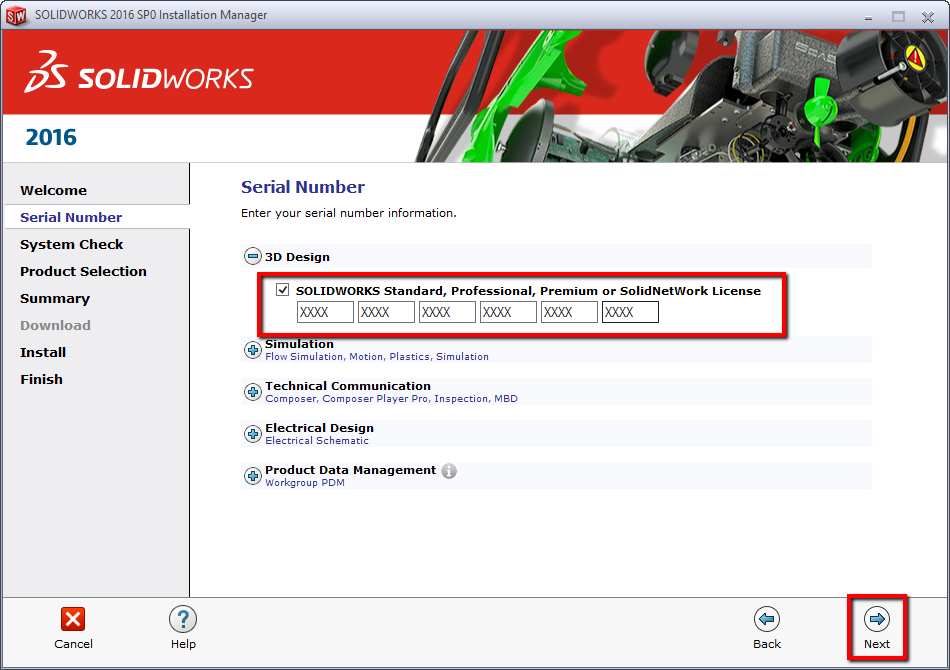Viewport: 950px width, 670px height.
Task: Click 'Flow Simulation, Motion, Plastics, Simulation' text
Action: (377, 357)
